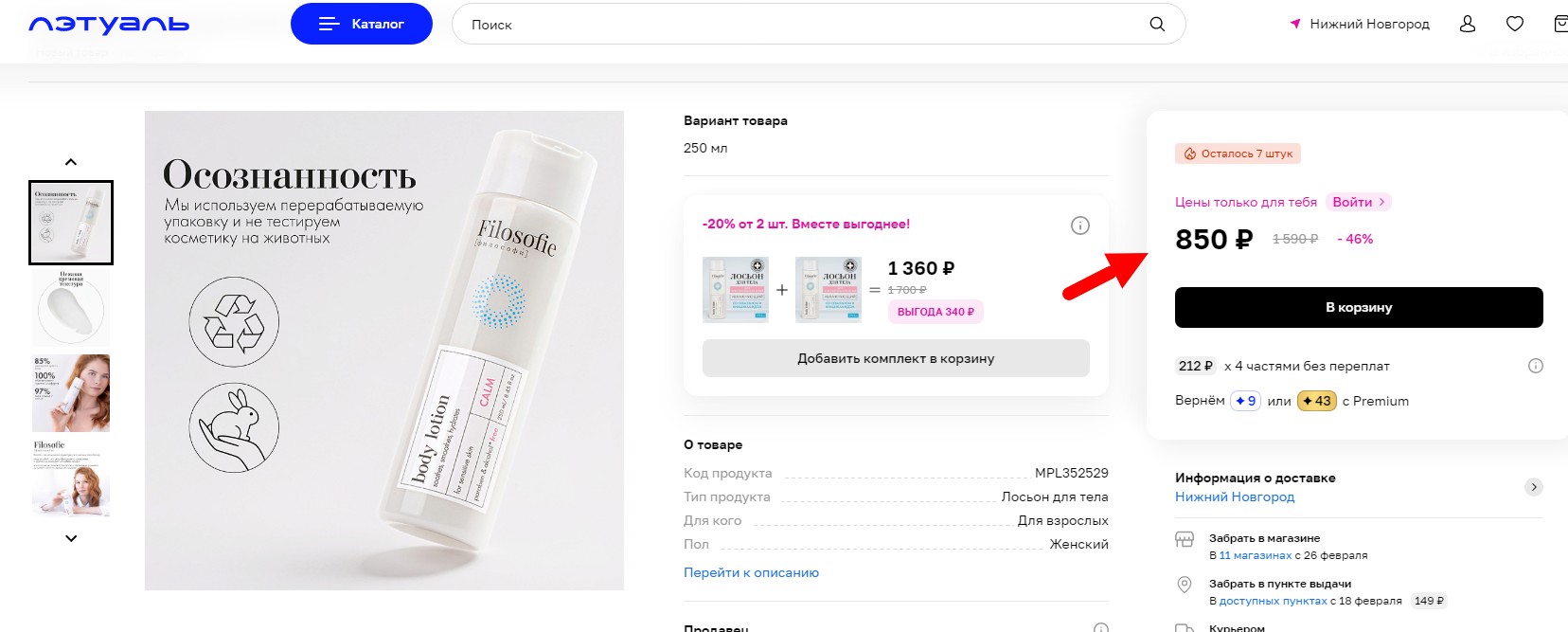Viewport: 1568px width, 632px height.
Task: Select the lotion texture swatch thumbnail
Action: coord(71,308)
